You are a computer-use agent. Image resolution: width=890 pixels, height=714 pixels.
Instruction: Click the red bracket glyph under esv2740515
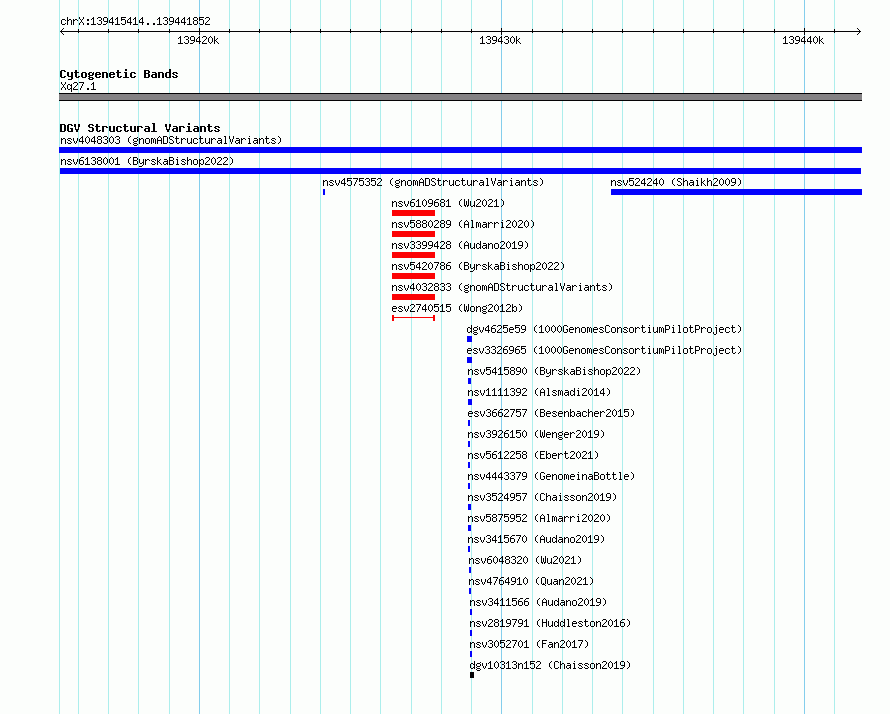click(x=413, y=318)
